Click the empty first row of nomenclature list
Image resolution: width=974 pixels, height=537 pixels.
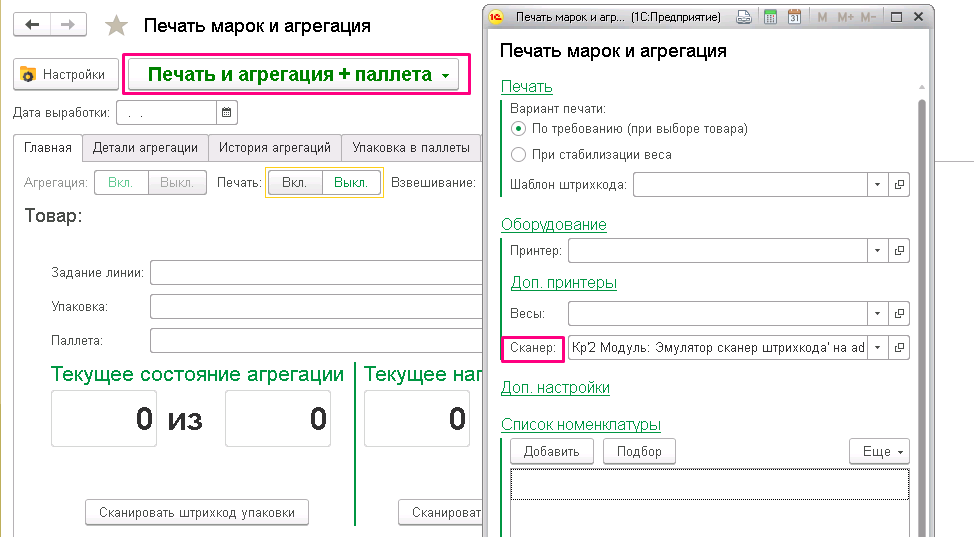pos(709,485)
